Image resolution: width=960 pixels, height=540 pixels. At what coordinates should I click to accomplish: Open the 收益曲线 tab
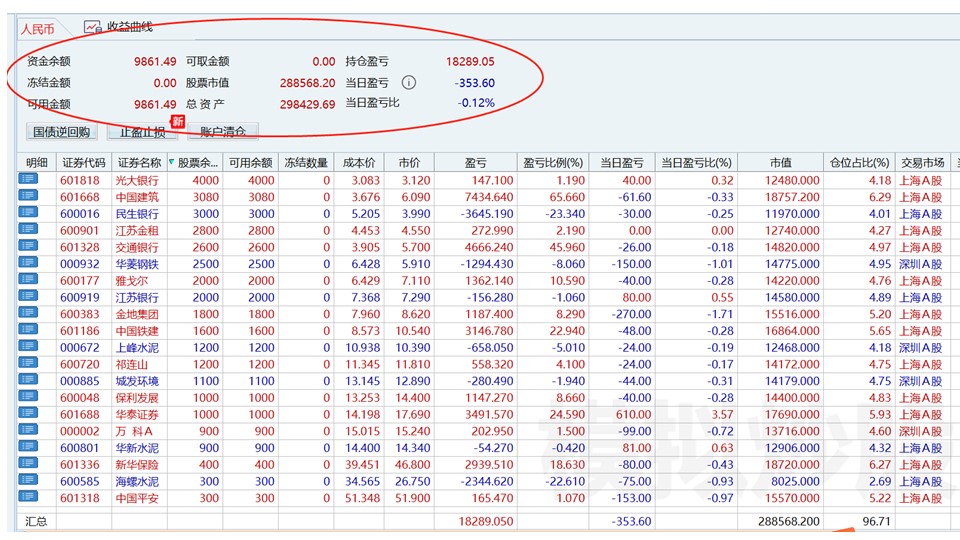(130, 27)
